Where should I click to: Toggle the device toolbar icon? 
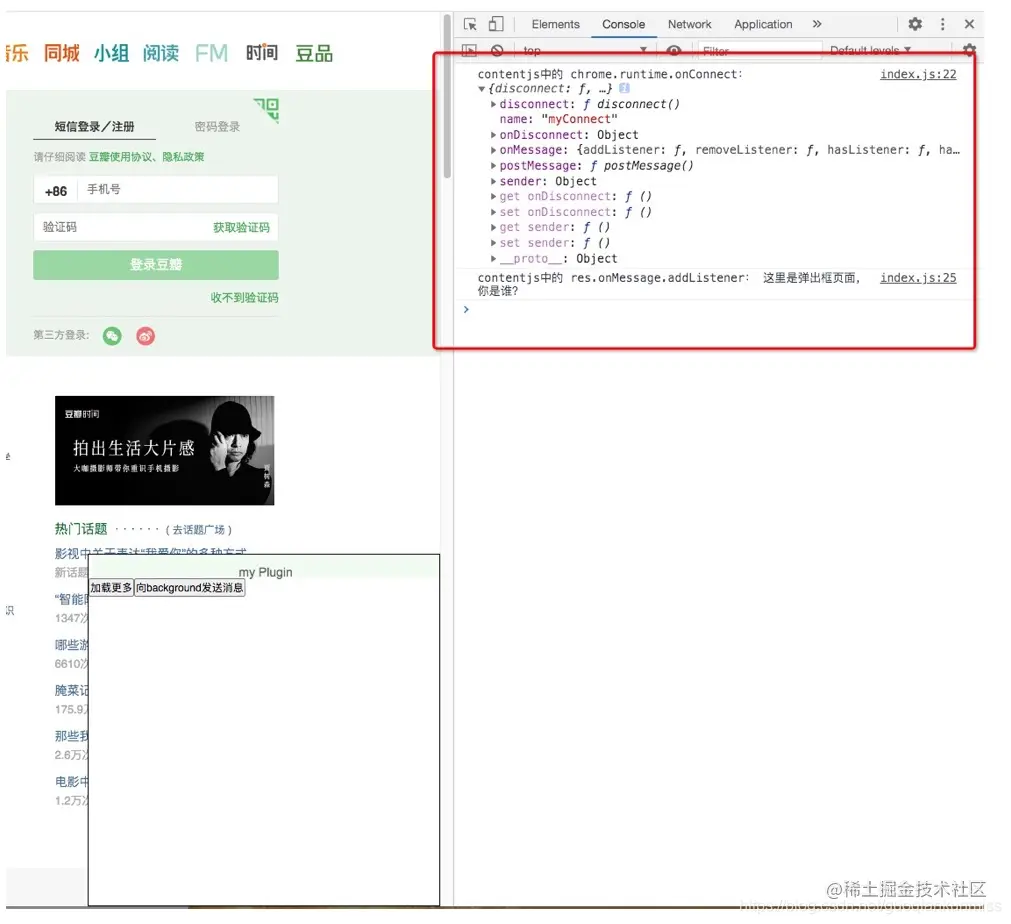pyautogui.click(x=496, y=25)
